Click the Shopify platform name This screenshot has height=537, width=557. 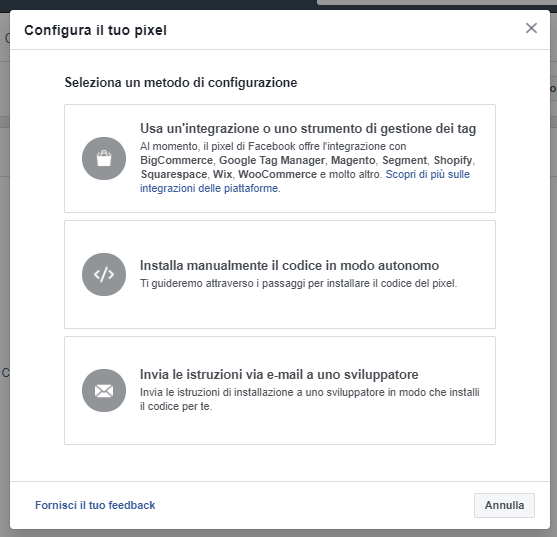coord(453,160)
